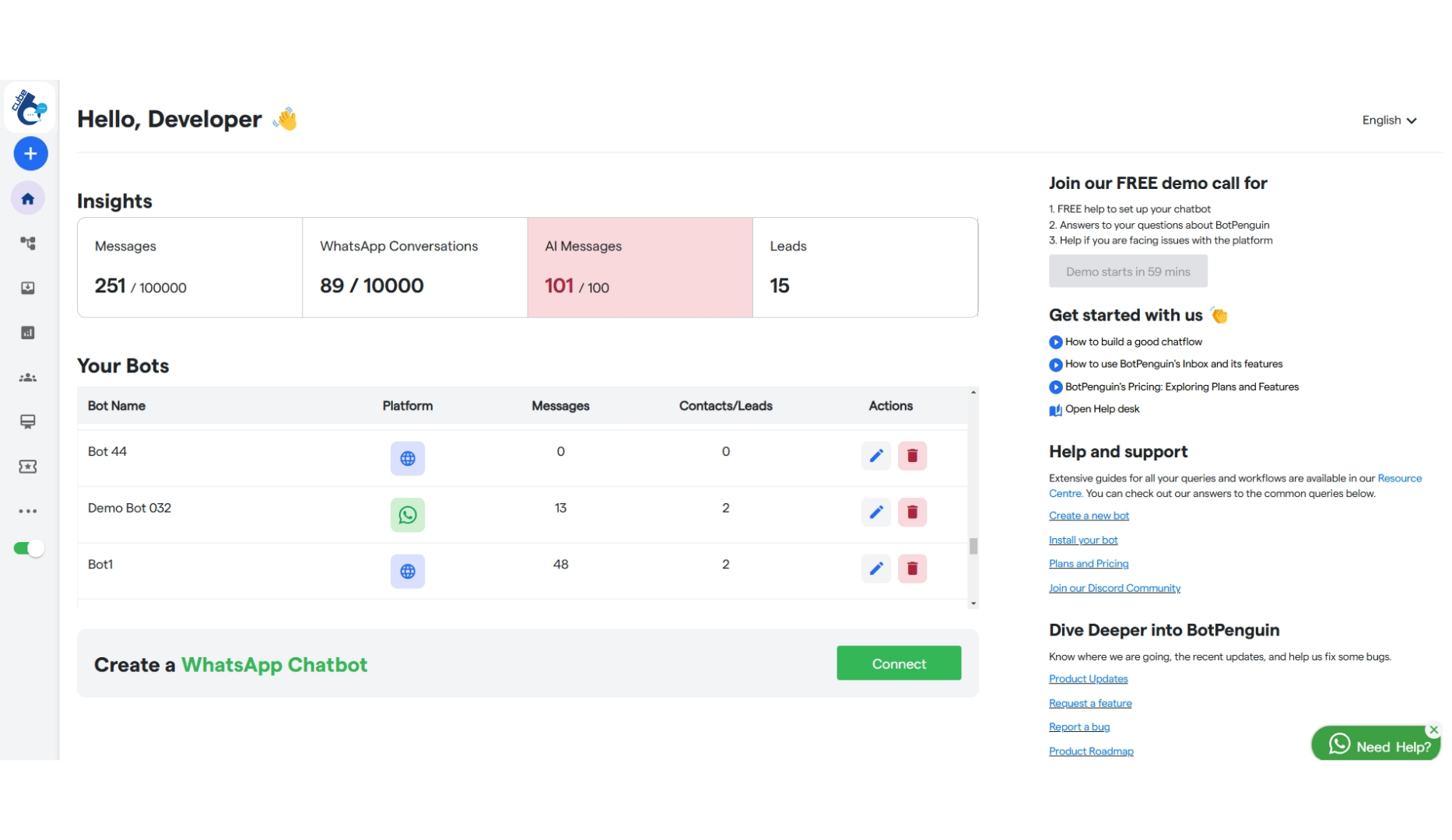Click the BotPenguin logo in sidebar

(x=30, y=107)
